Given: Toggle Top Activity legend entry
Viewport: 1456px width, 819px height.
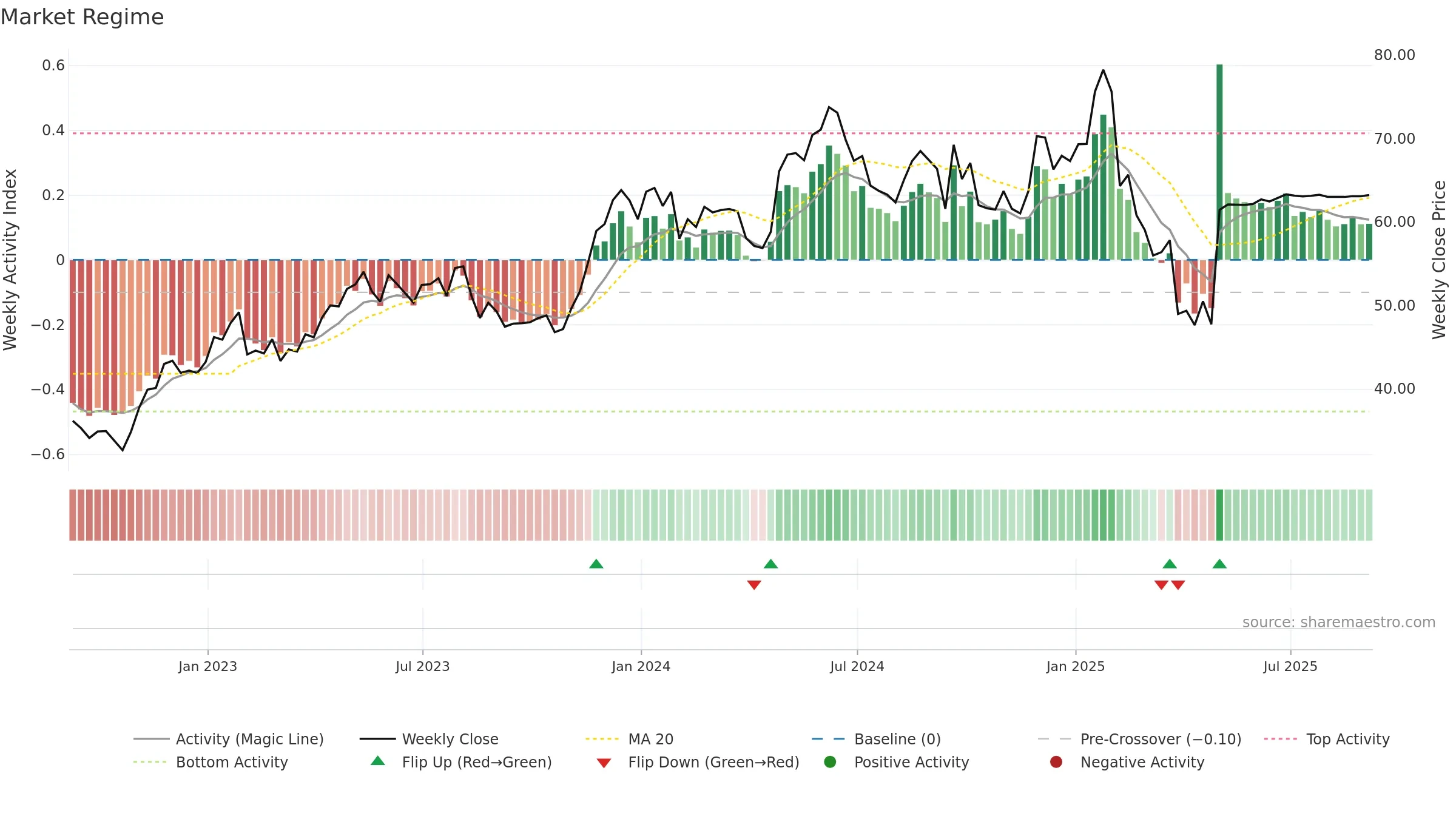Looking at the screenshot, I should (1327, 739).
